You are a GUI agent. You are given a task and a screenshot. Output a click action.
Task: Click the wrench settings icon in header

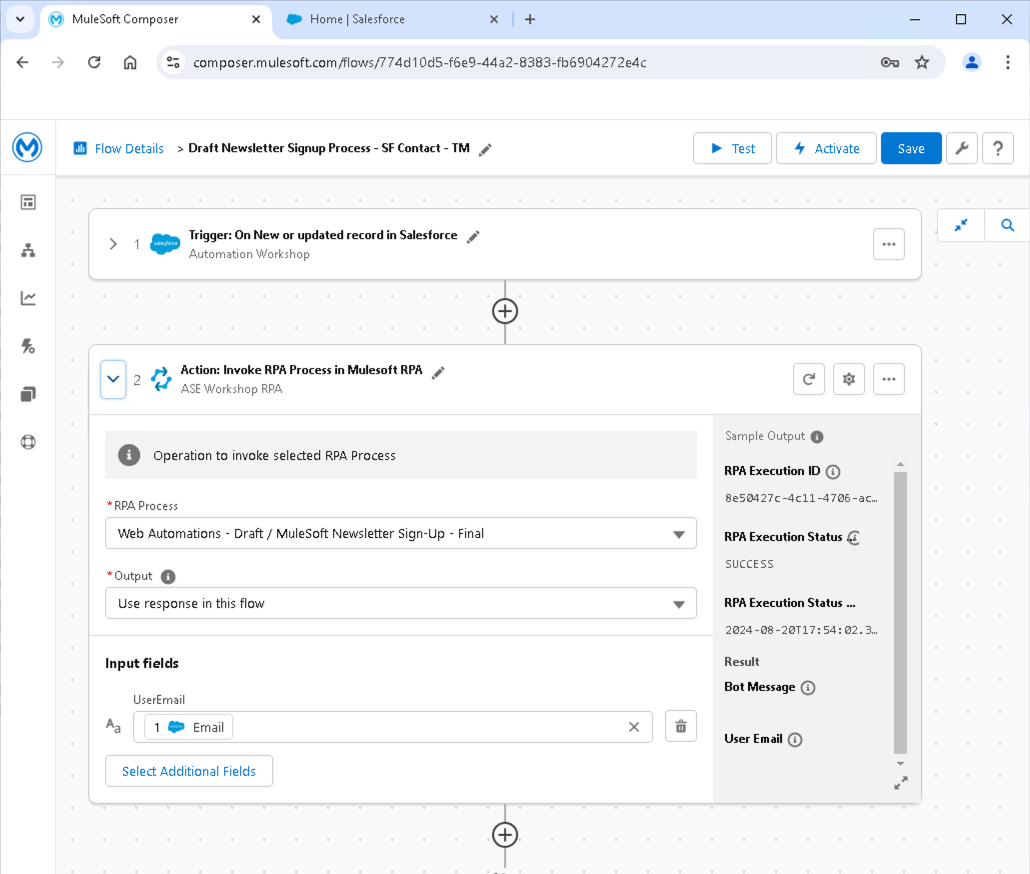(961, 148)
